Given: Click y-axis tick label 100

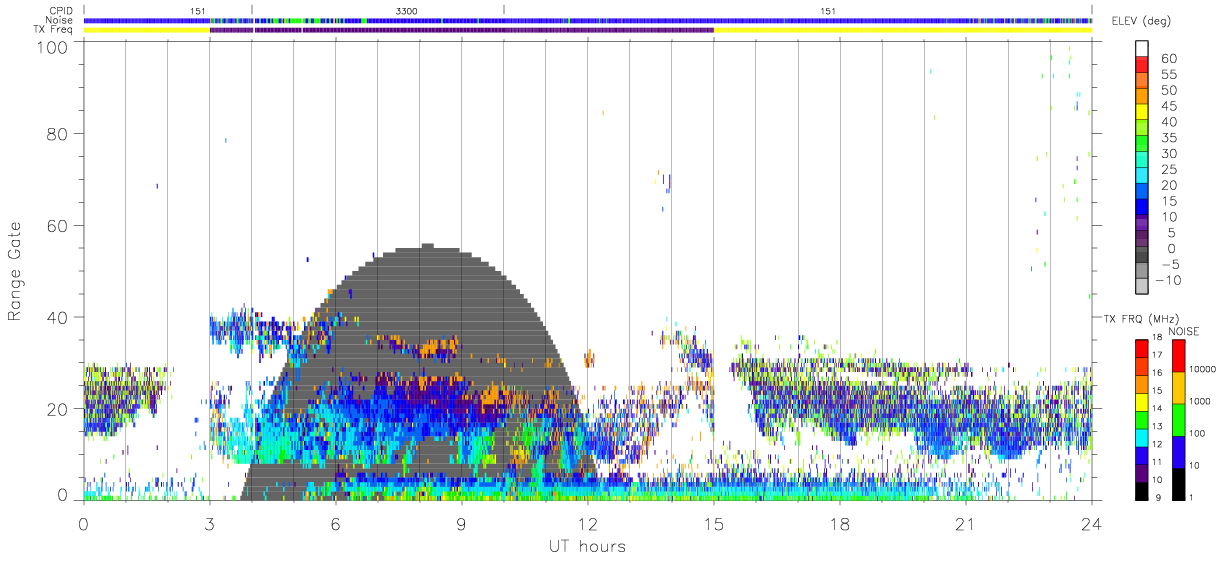Looking at the screenshot, I should click(x=52, y=48).
